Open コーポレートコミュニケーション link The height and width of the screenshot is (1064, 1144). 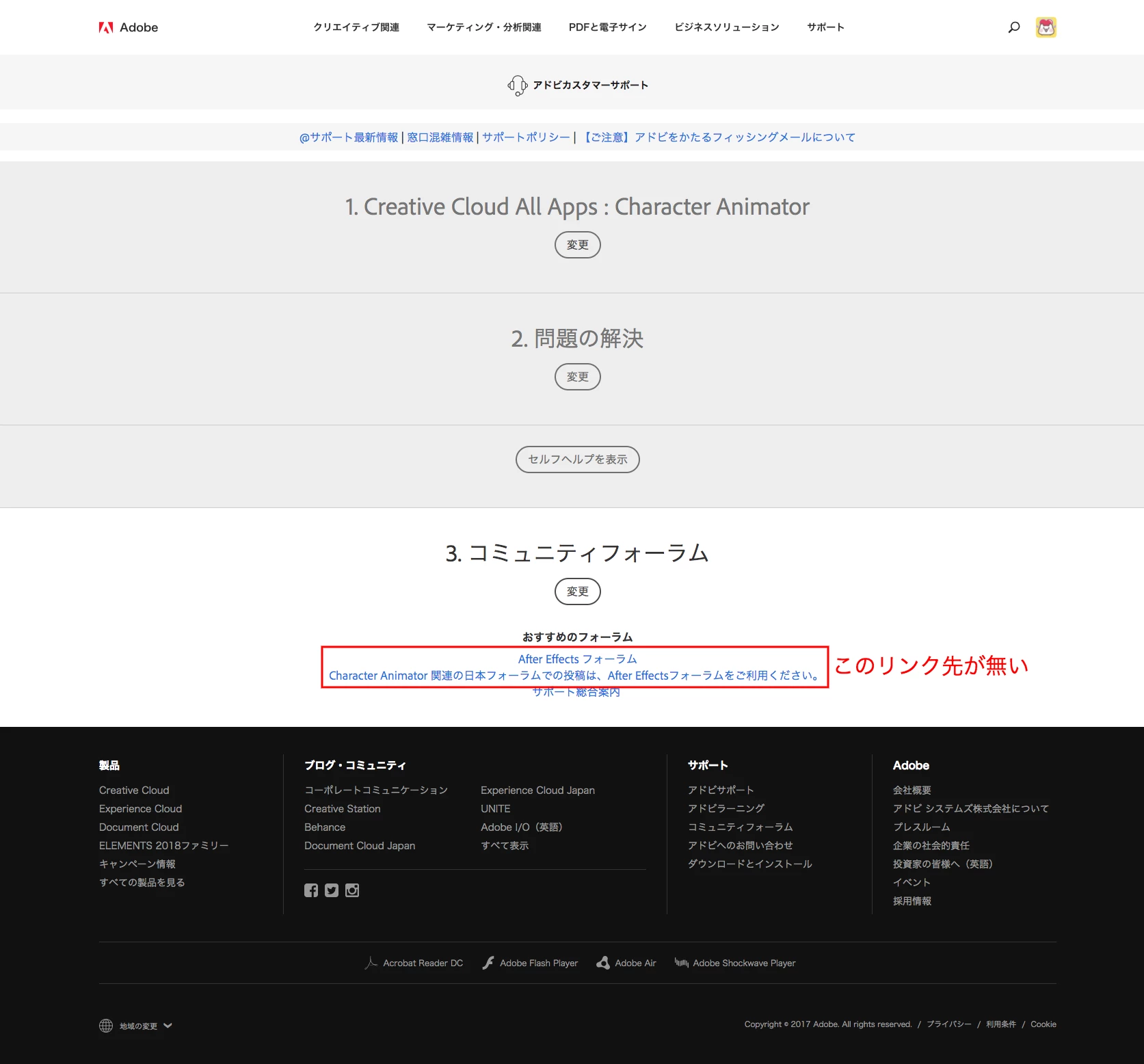pyautogui.click(x=376, y=790)
